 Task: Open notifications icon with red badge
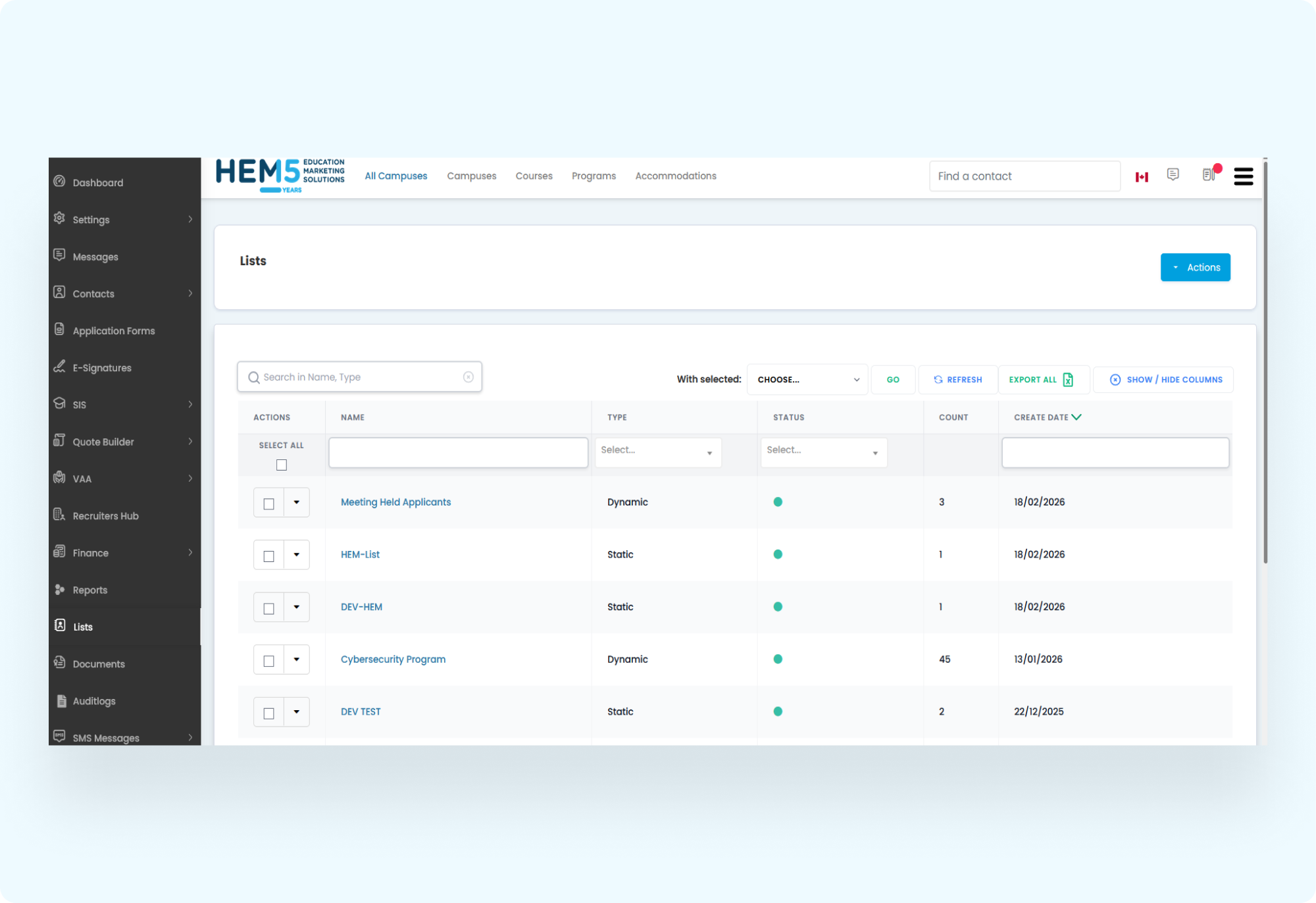tap(1209, 174)
